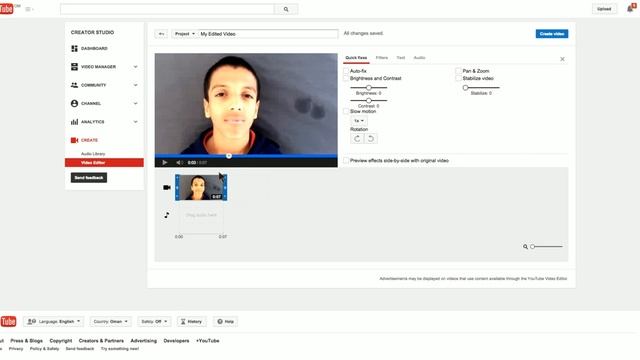The height and width of the screenshot is (360, 640).
Task: Open Help with the footer question mark button
Action: tap(225, 322)
